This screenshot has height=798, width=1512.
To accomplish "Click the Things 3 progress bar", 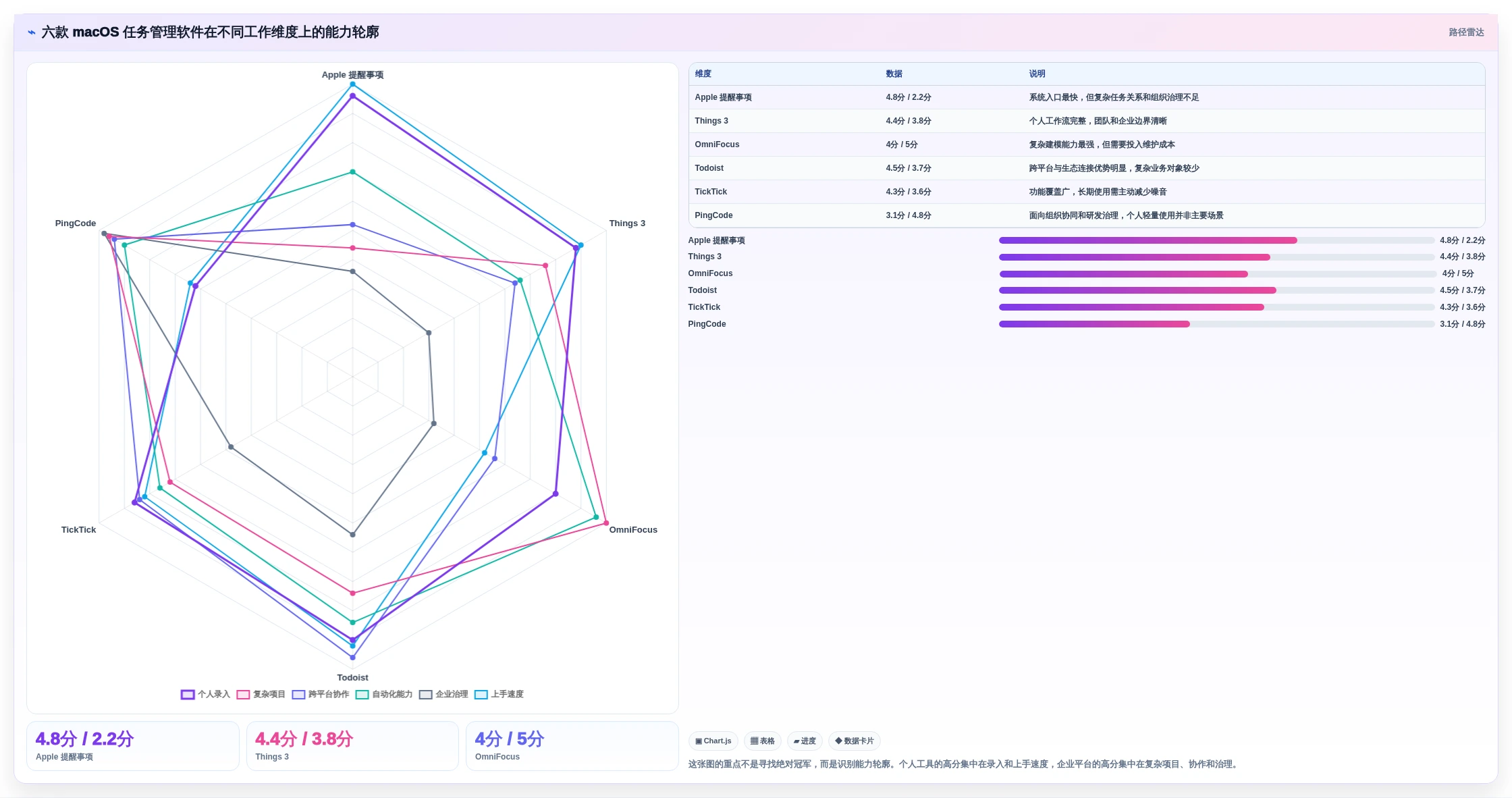I will (x=1216, y=257).
